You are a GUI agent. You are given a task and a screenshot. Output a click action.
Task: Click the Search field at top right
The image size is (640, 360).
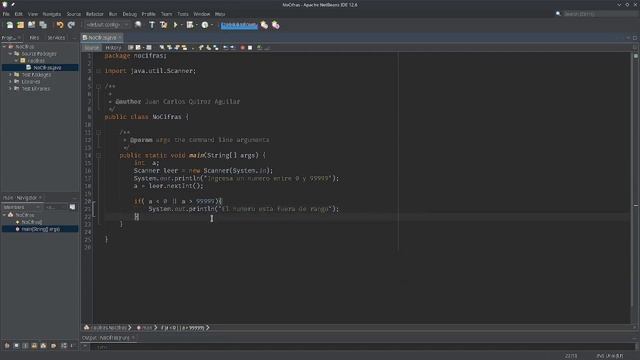tap(600, 14)
